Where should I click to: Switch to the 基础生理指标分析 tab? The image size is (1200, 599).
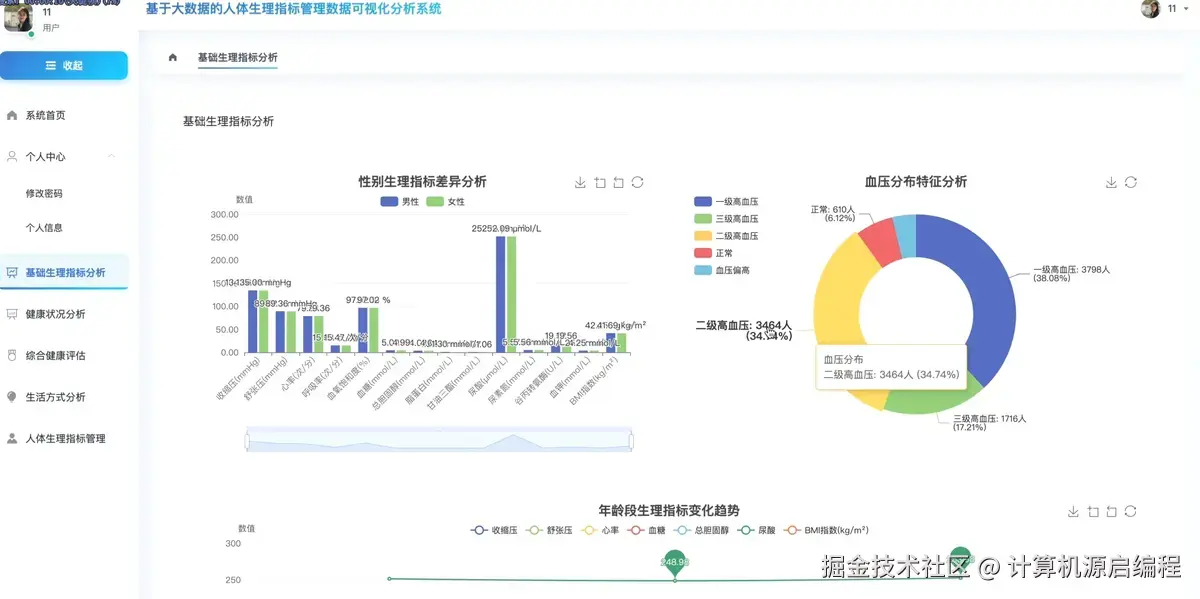click(239, 58)
